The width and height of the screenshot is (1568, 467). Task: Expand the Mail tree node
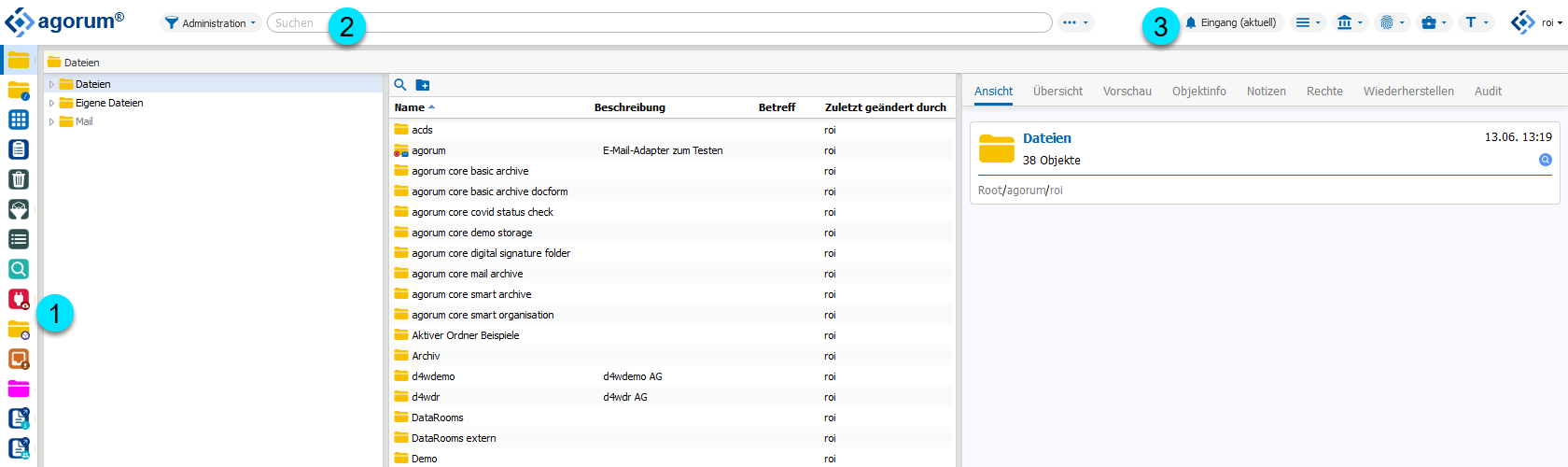pos(52,122)
